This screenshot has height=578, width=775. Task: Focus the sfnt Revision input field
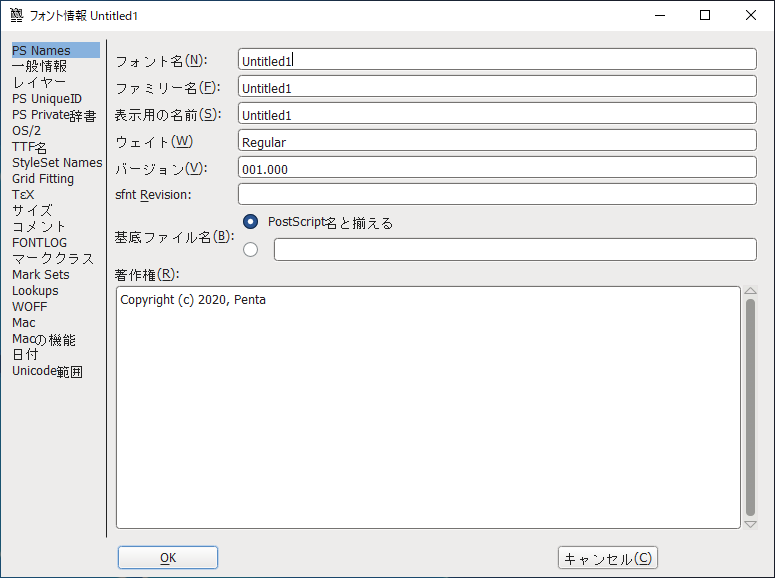point(497,194)
